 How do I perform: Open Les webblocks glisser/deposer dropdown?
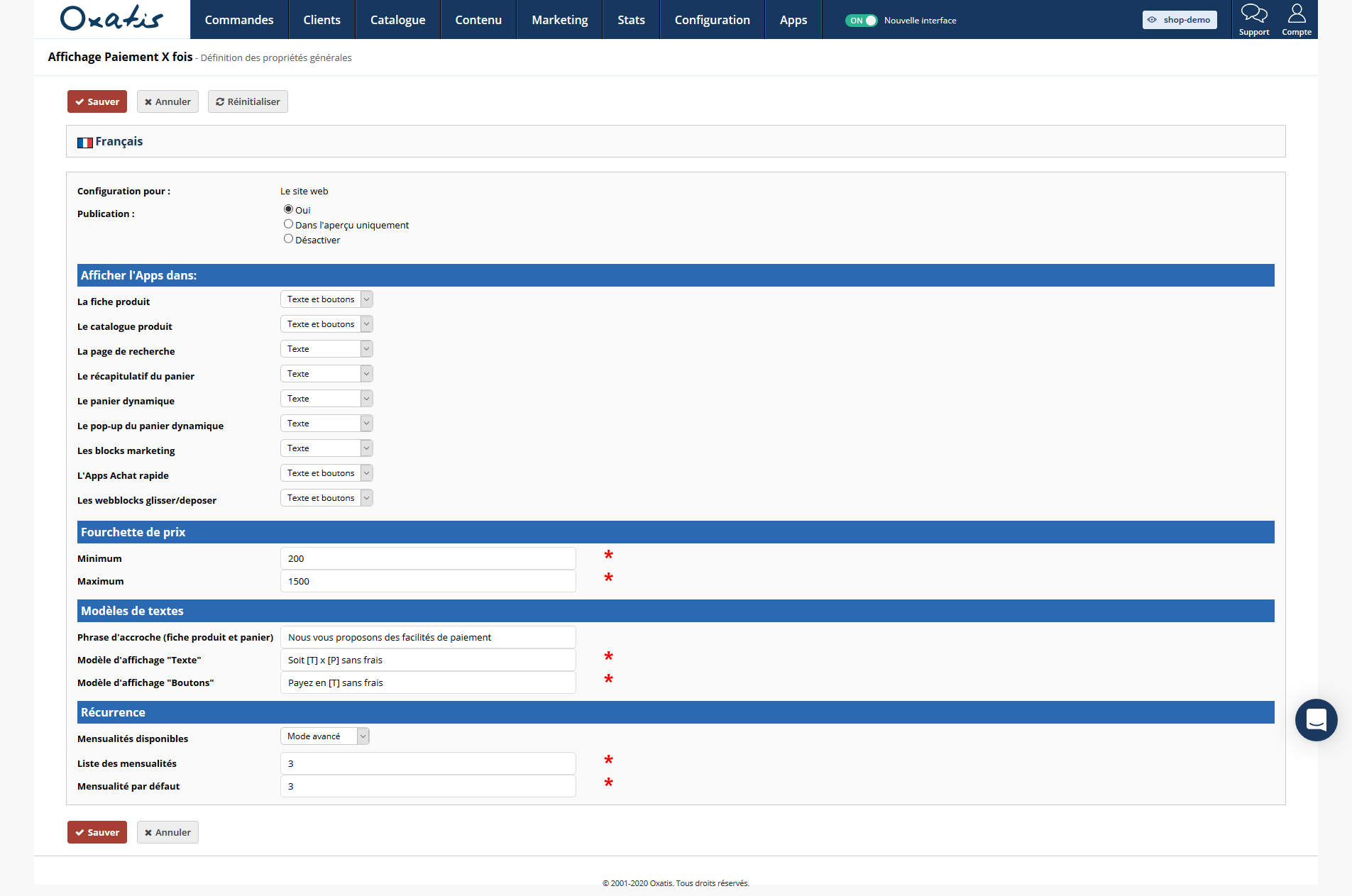pos(326,498)
